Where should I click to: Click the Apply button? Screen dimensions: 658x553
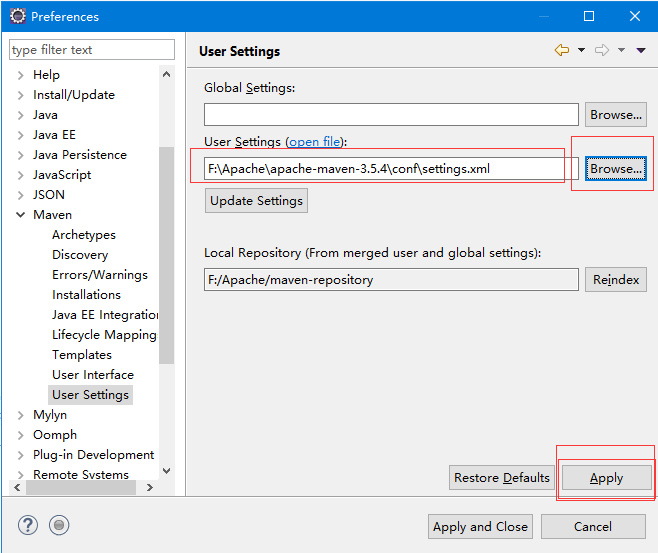click(x=606, y=478)
